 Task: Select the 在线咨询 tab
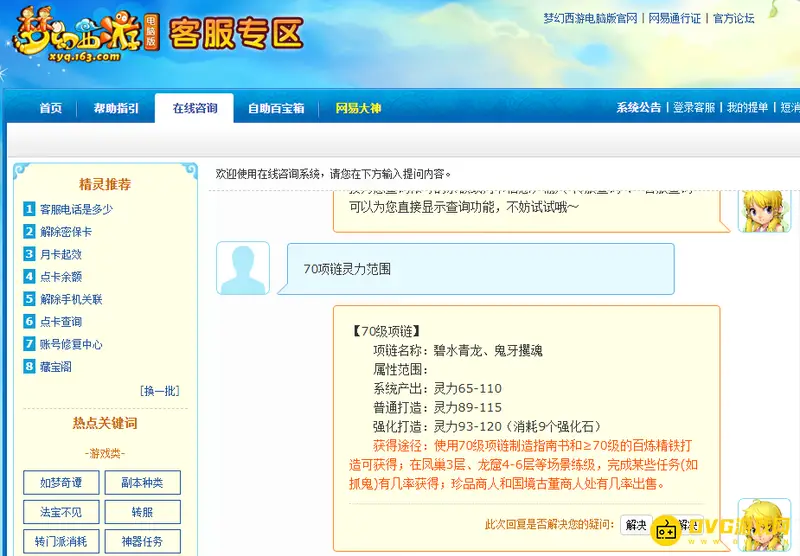[194, 108]
